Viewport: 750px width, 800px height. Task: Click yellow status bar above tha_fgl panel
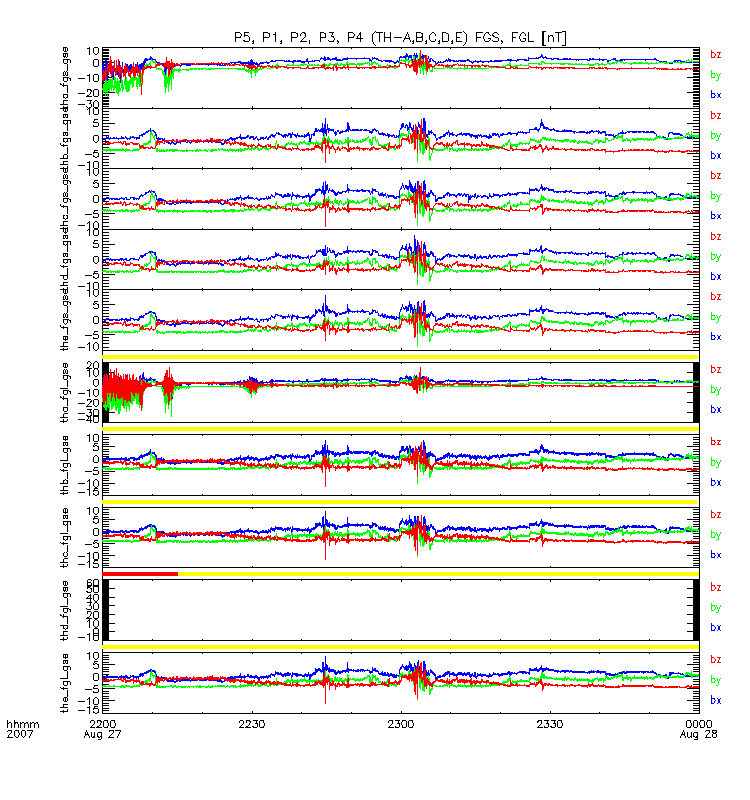click(401, 357)
